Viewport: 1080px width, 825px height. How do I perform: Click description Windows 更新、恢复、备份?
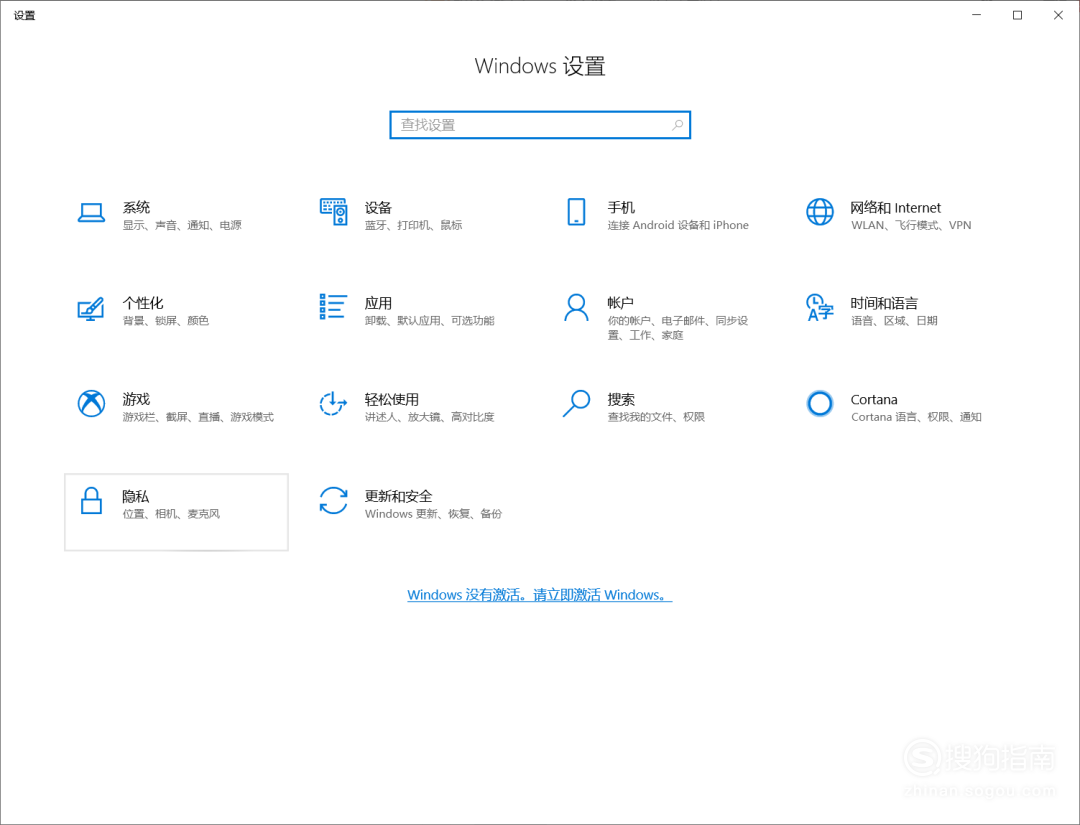point(433,514)
